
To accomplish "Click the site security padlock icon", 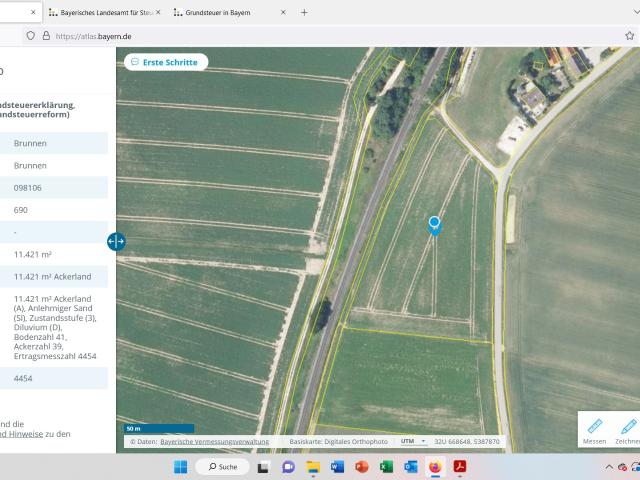I will point(46,36).
